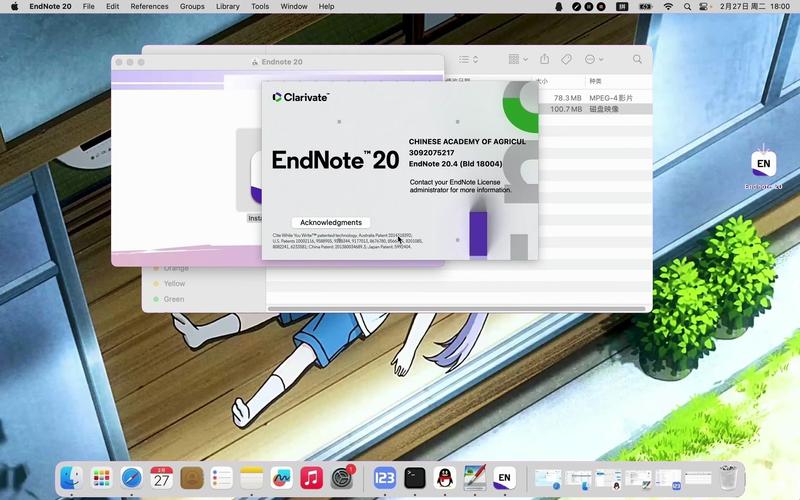Open the blue 123 app in Dock

(384, 478)
